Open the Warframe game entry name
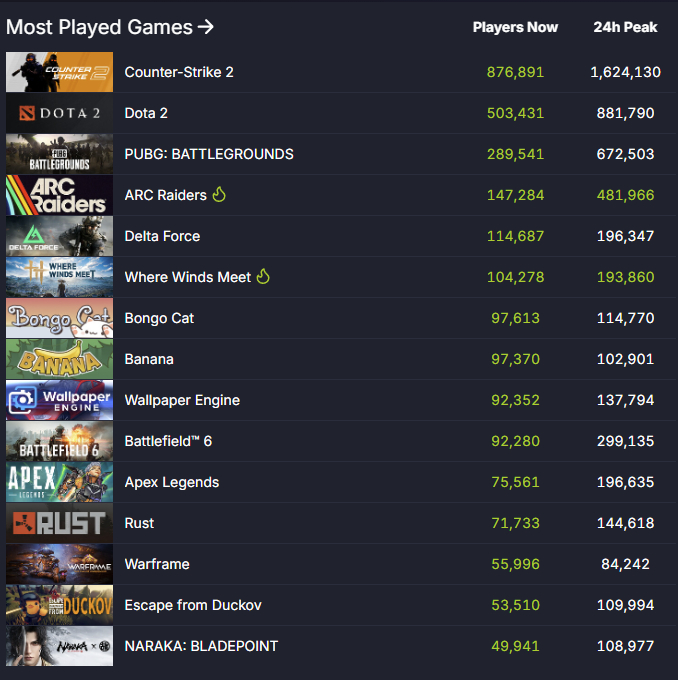The height and width of the screenshot is (680, 678). (157, 564)
